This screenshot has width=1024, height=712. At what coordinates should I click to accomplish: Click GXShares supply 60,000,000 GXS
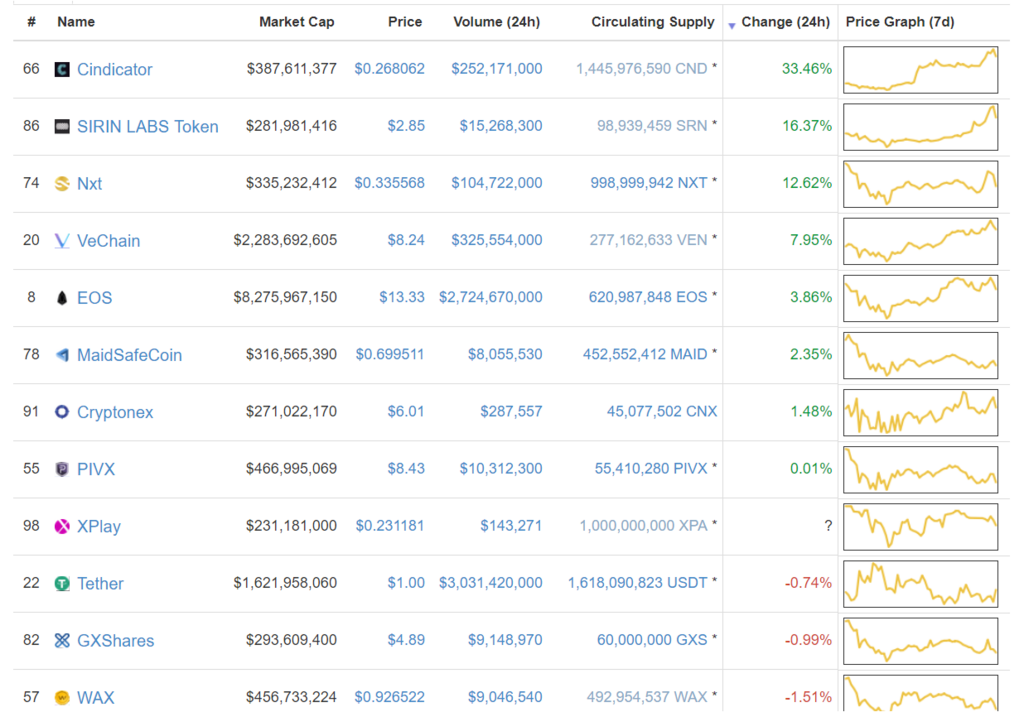tap(652, 640)
